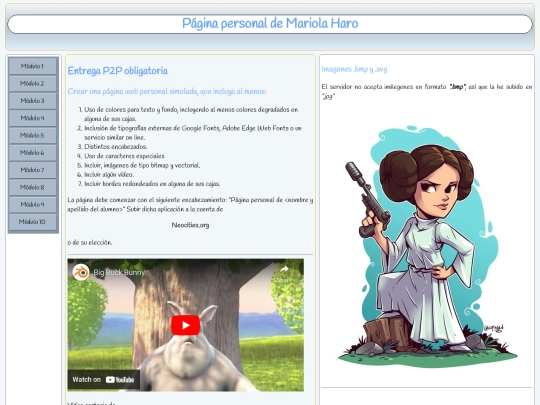Open the Big Buck Bunny video title link
The width and height of the screenshot is (540, 405).
[119, 272]
